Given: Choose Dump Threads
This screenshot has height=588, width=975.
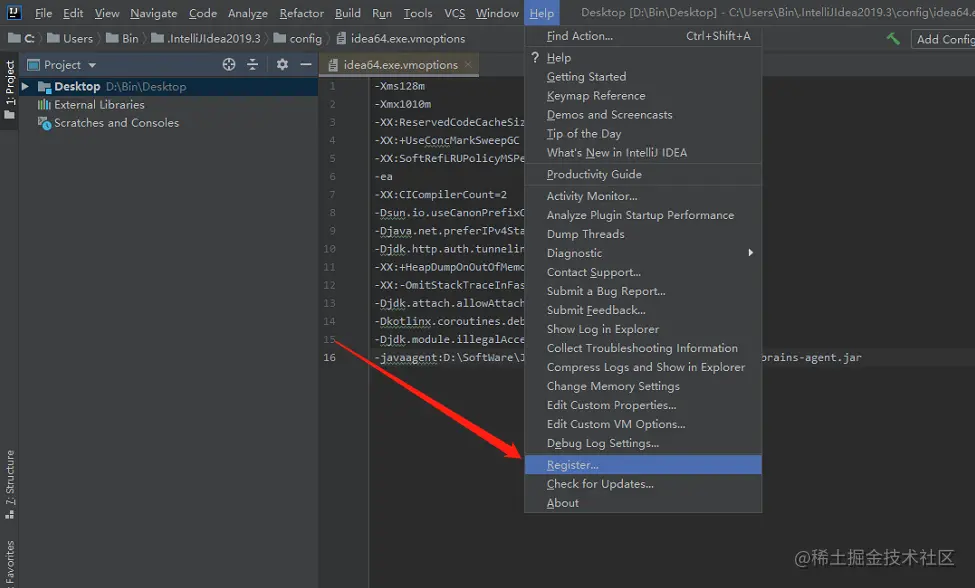Looking at the screenshot, I should click(643, 234).
